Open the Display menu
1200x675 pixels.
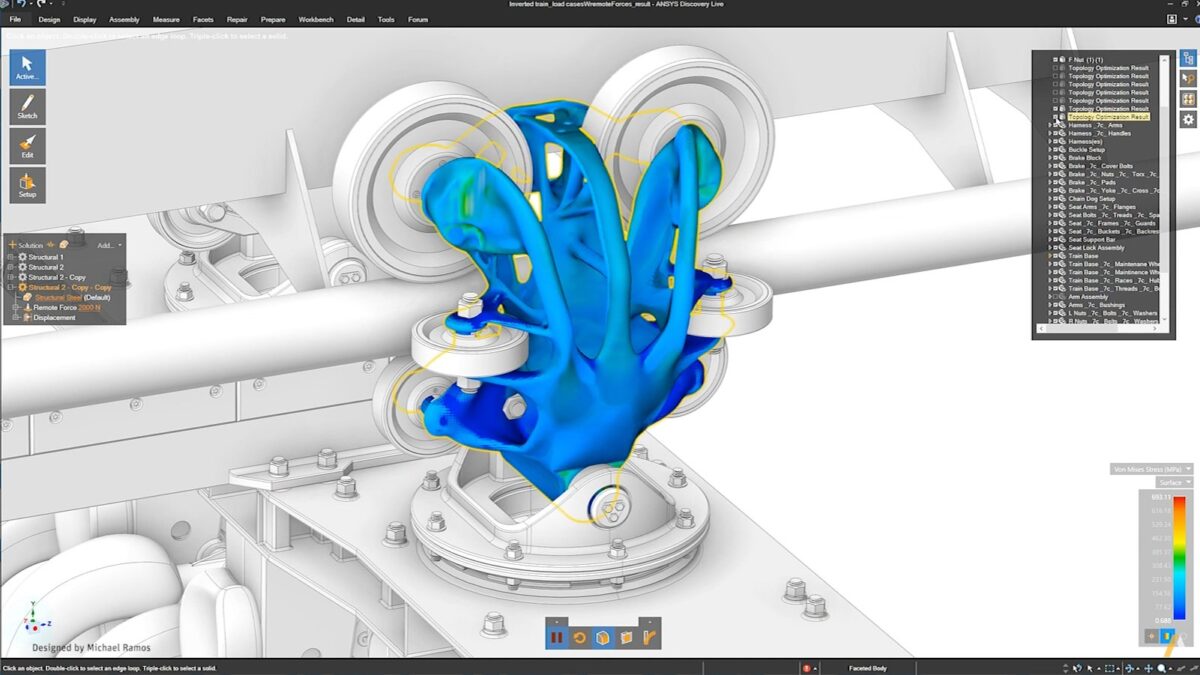point(85,19)
